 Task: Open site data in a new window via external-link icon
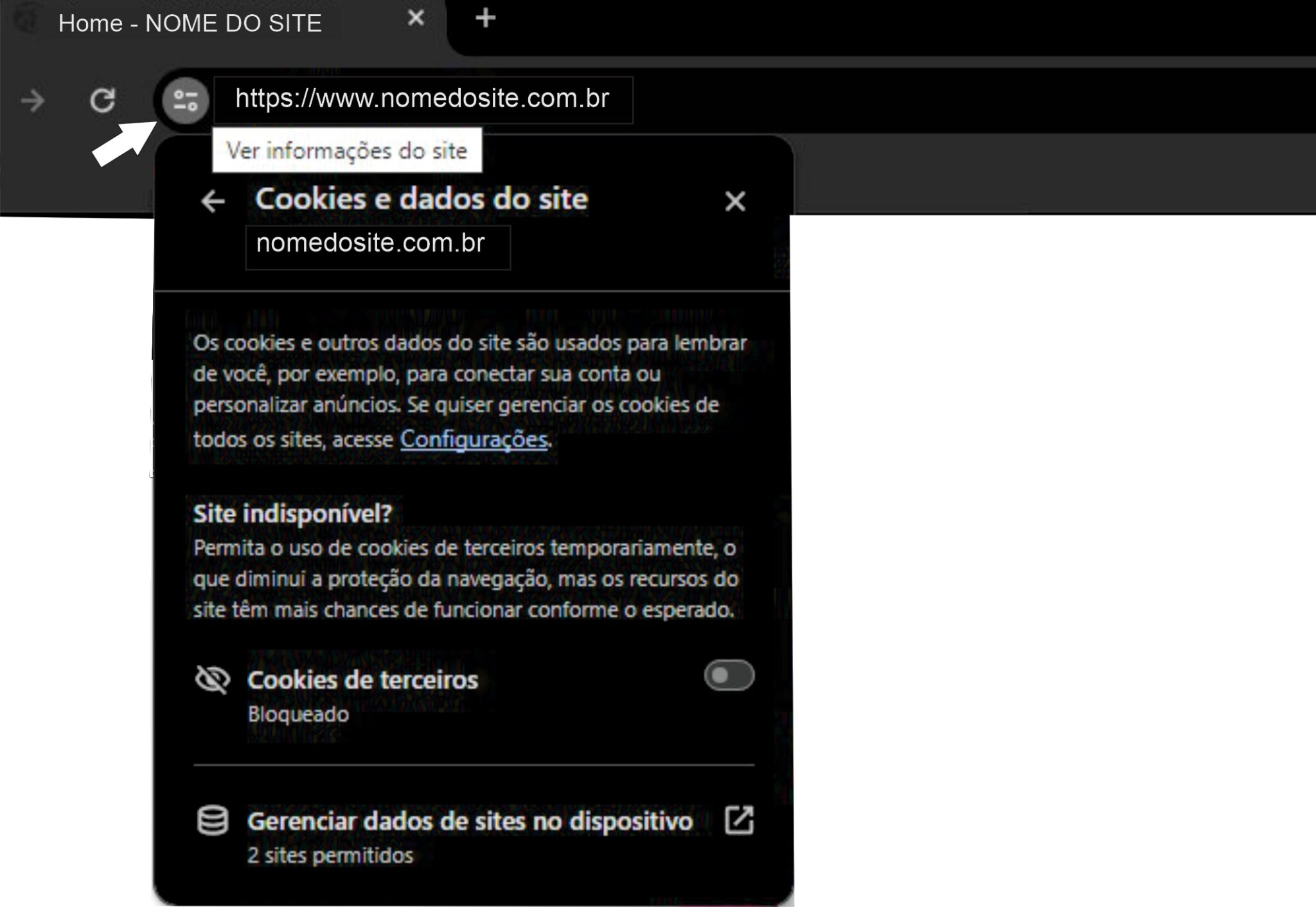pyautogui.click(x=740, y=820)
